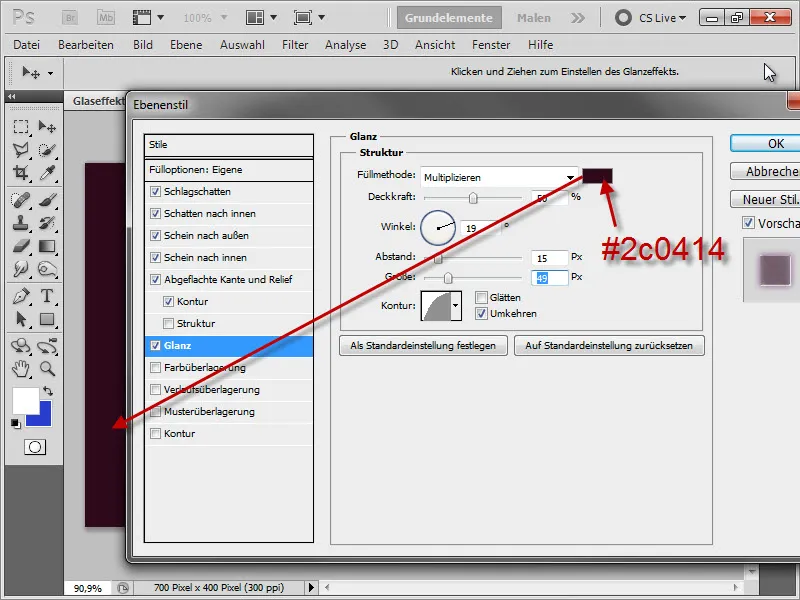This screenshot has width=800, height=600.
Task: Open the Kontur curve picker dropdown
Action: pyautogui.click(x=456, y=306)
